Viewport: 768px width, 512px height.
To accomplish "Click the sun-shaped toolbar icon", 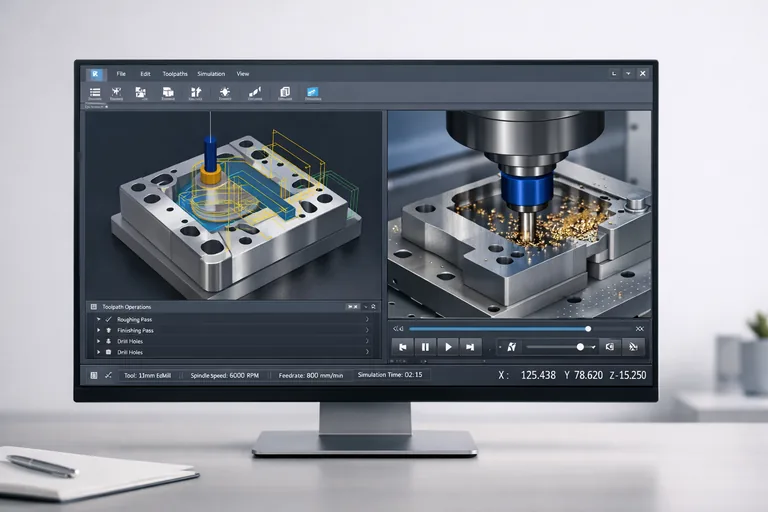I will point(225,92).
